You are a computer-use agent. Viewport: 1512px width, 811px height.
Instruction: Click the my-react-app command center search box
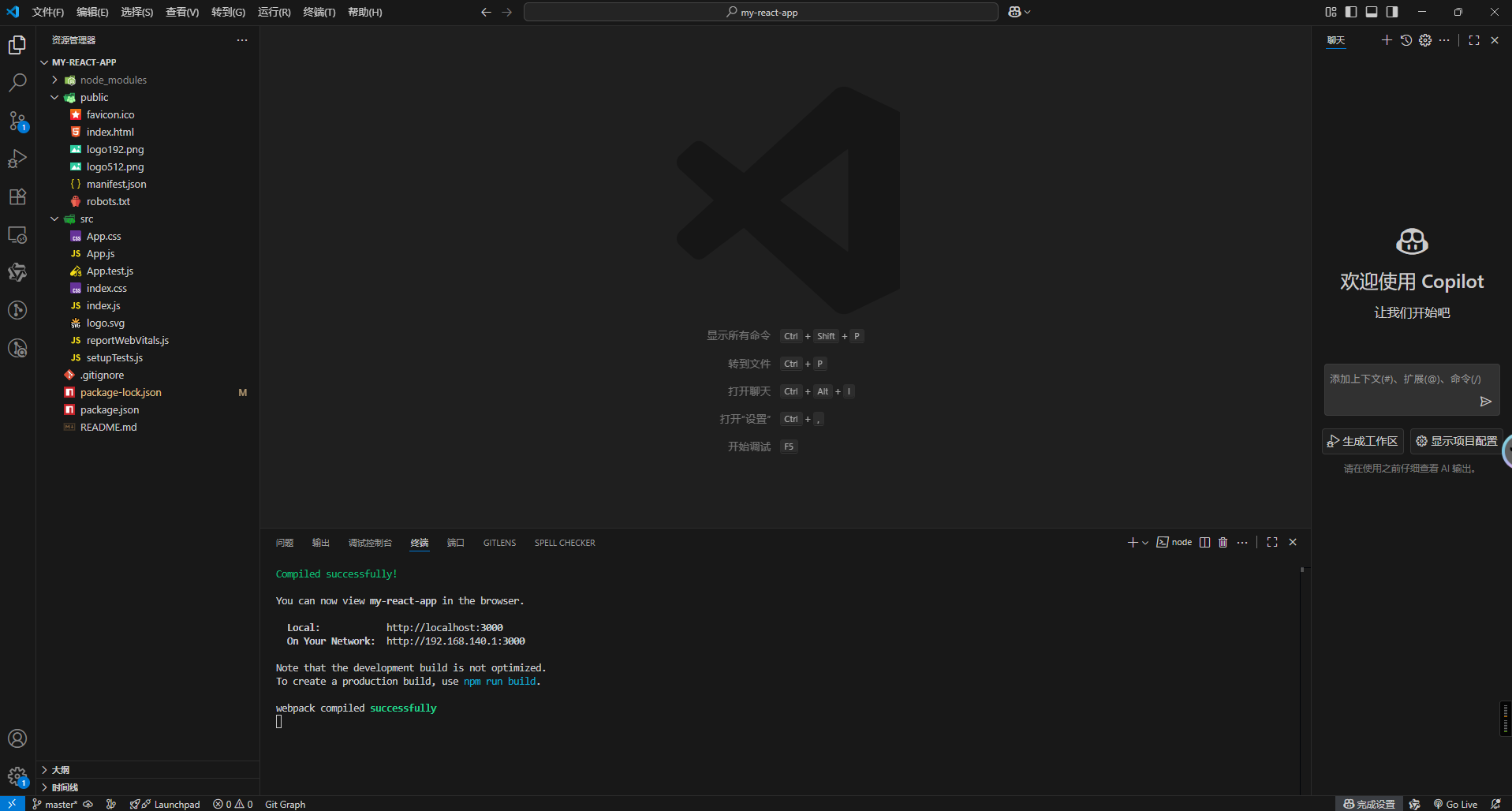pos(761,12)
